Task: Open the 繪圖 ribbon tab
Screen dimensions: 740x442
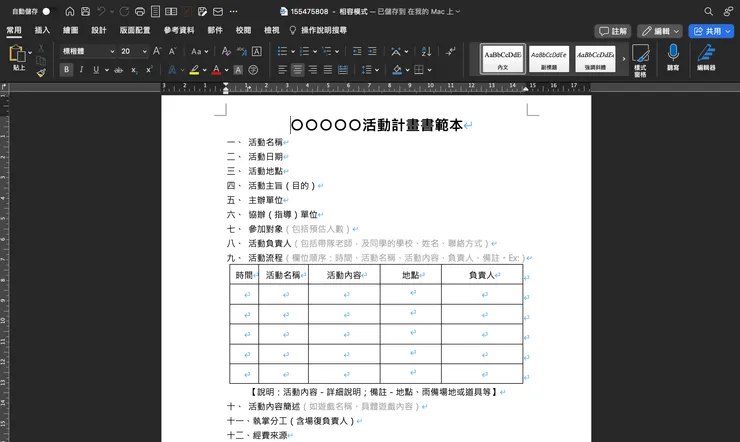Action: [70, 30]
